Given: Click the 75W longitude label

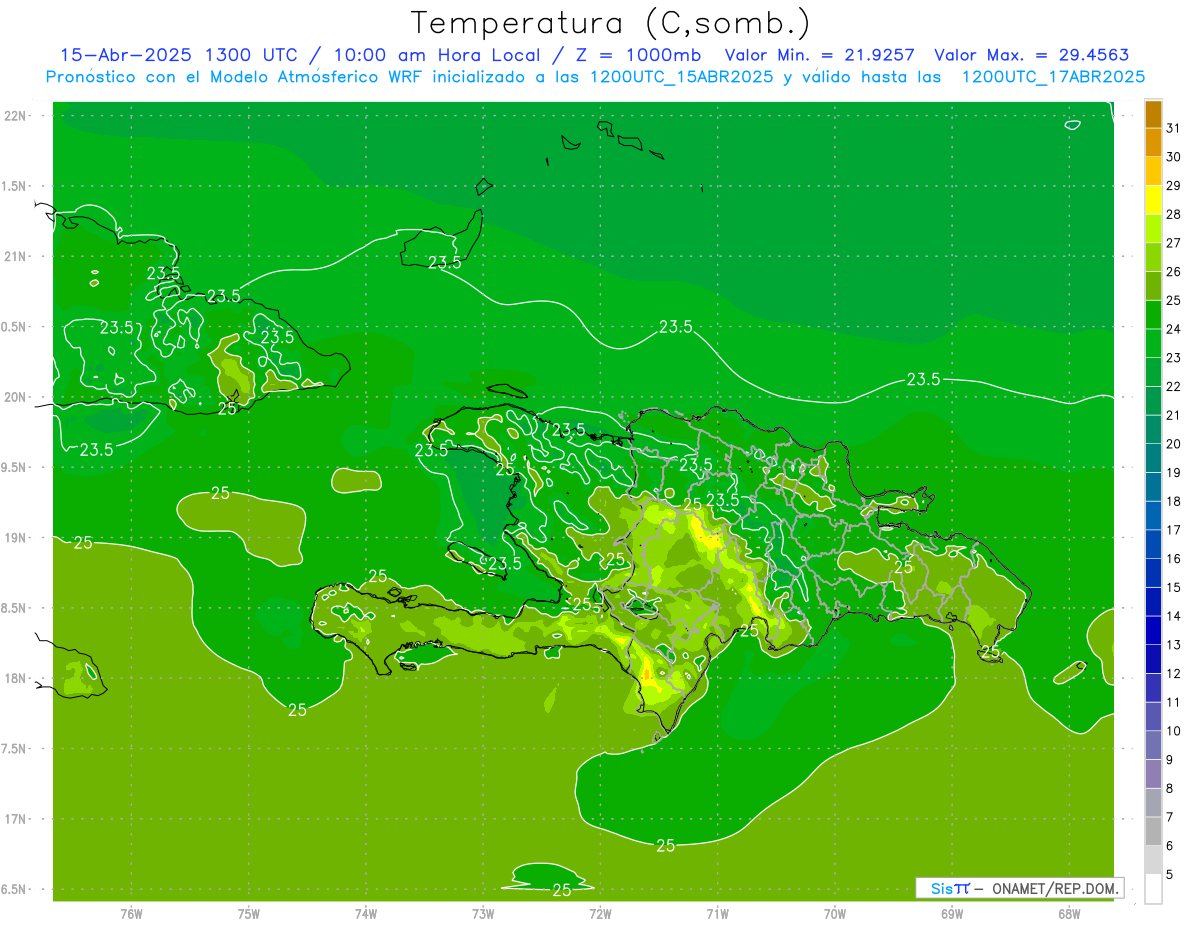Looking at the screenshot, I should point(249,913).
